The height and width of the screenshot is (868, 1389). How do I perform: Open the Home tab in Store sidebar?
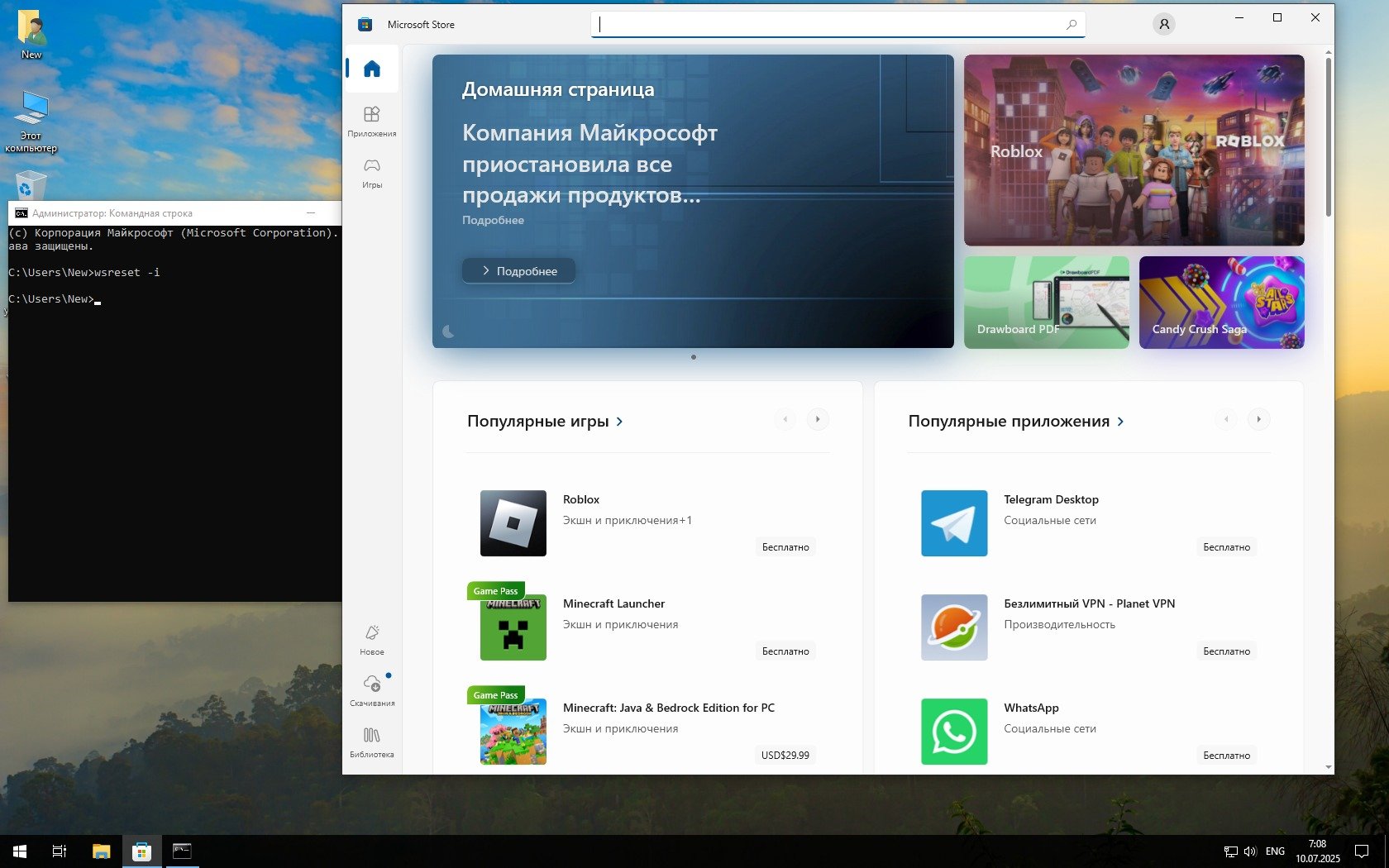372,69
